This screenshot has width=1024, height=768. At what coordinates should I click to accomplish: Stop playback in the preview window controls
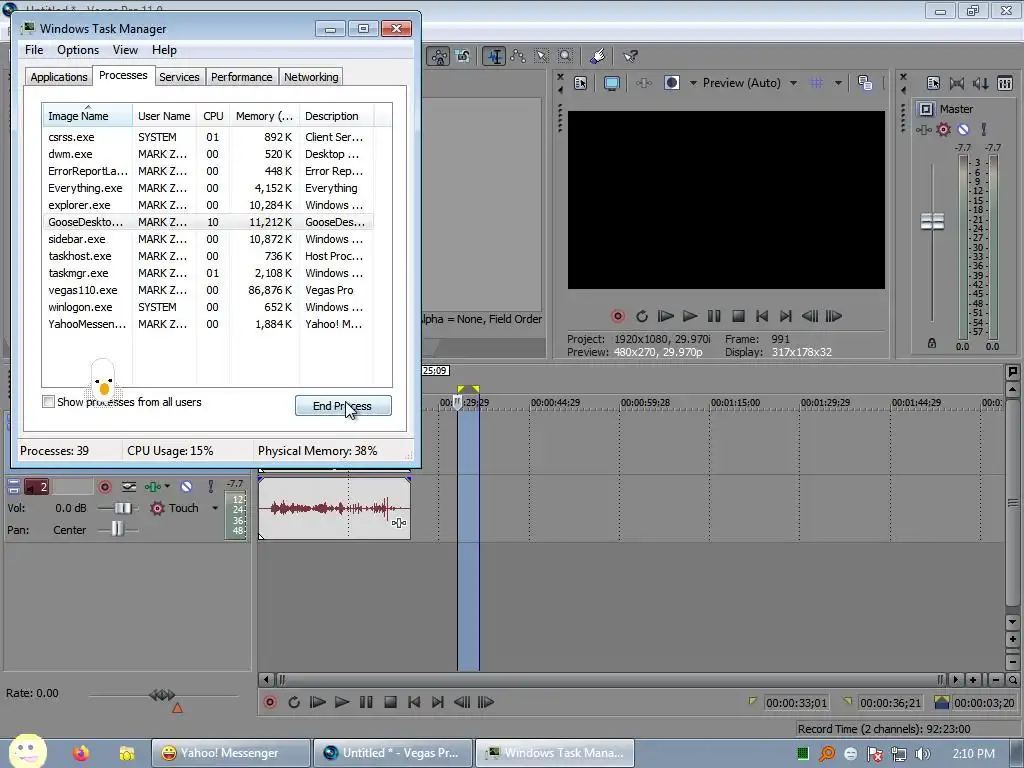click(738, 316)
